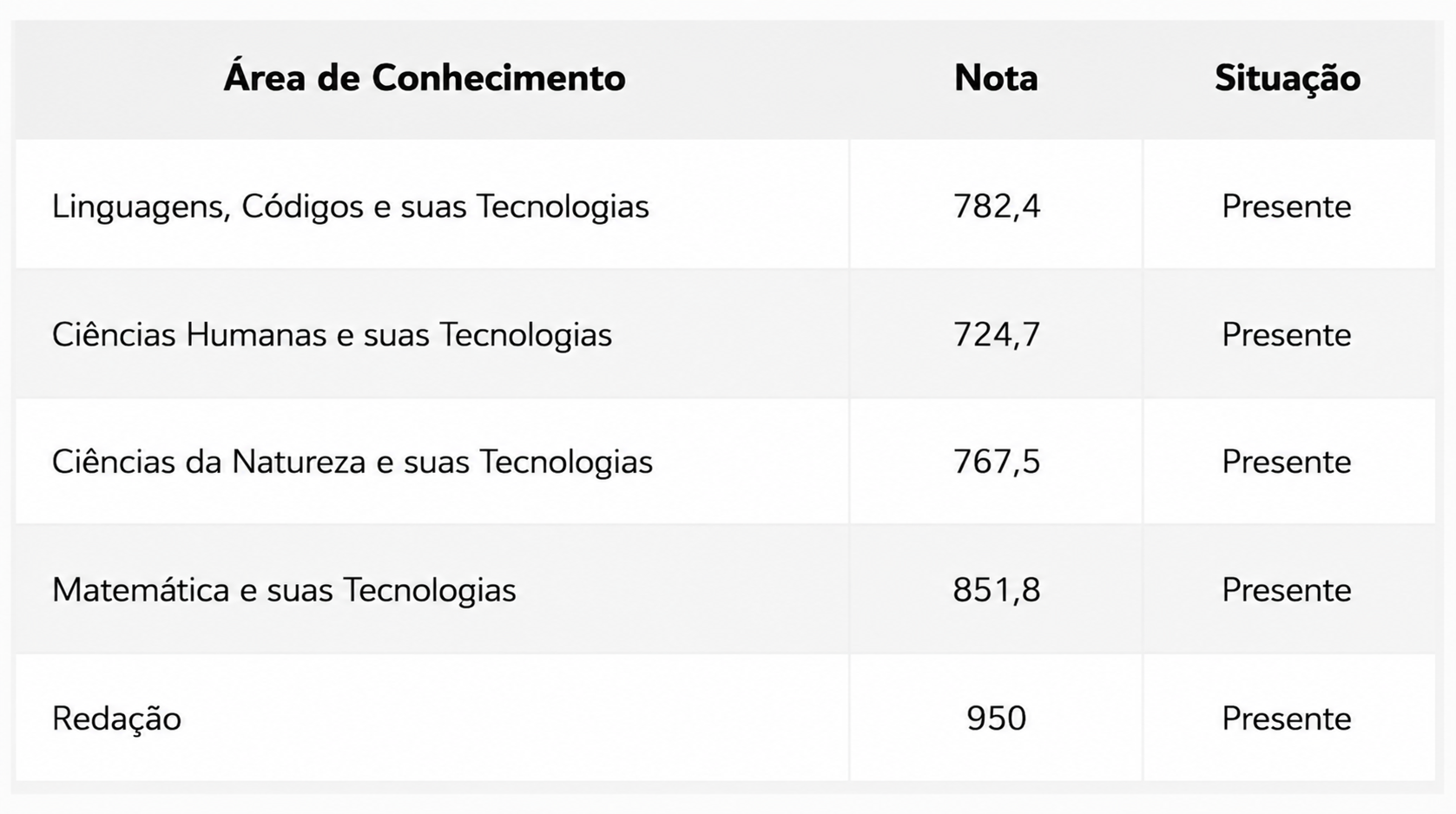
Task: Click the 767,5 score cell
Action: 996,462
